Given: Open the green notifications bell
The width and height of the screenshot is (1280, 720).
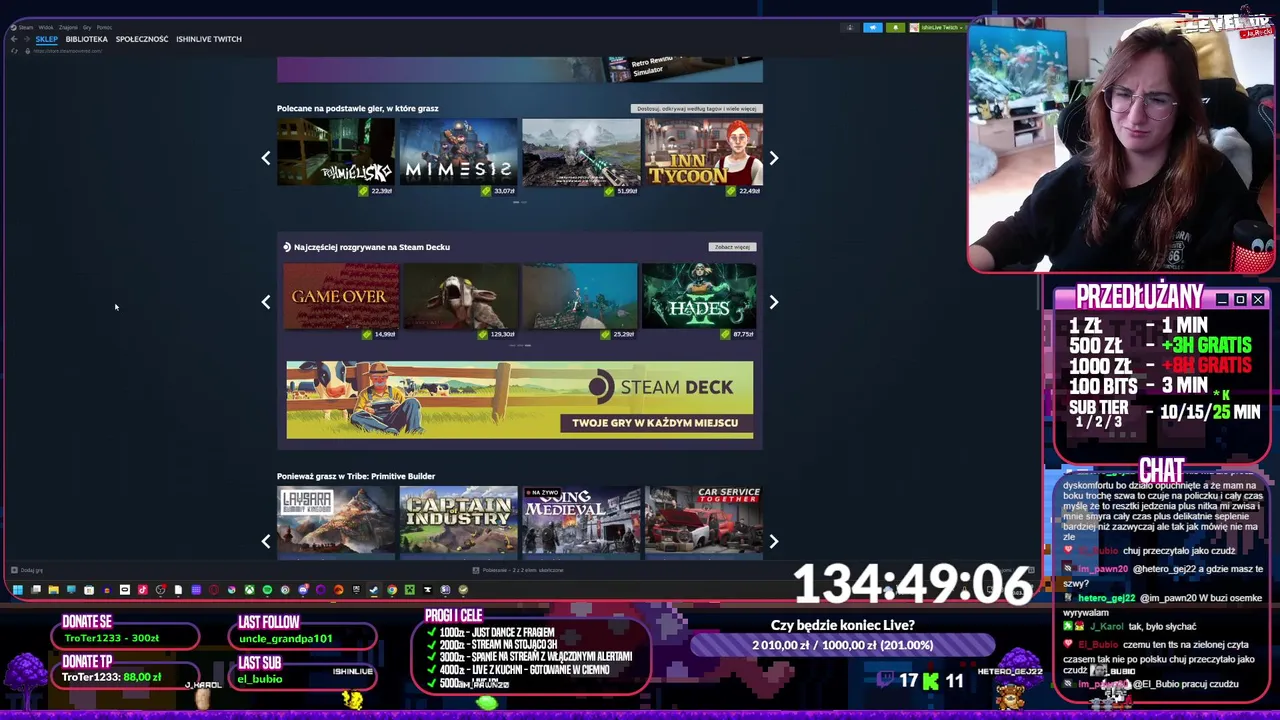Looking at the screenshot, I should pos(895,27).
